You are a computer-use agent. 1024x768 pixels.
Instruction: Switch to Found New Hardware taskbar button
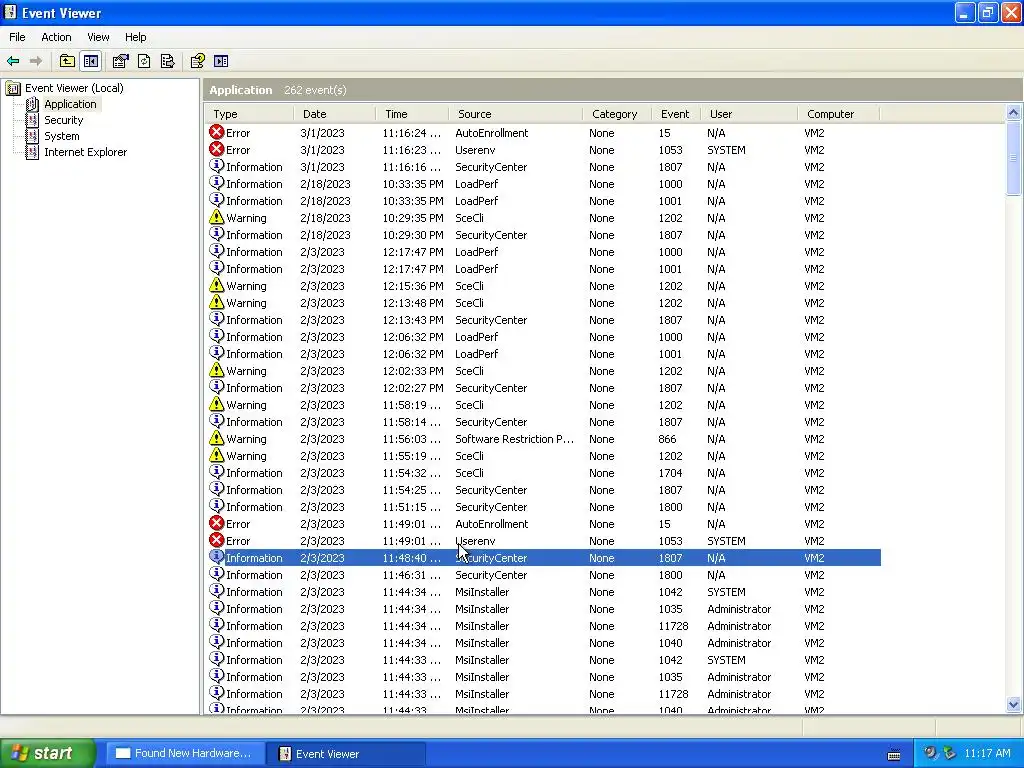pyautogui.click(x=185, y=754)
